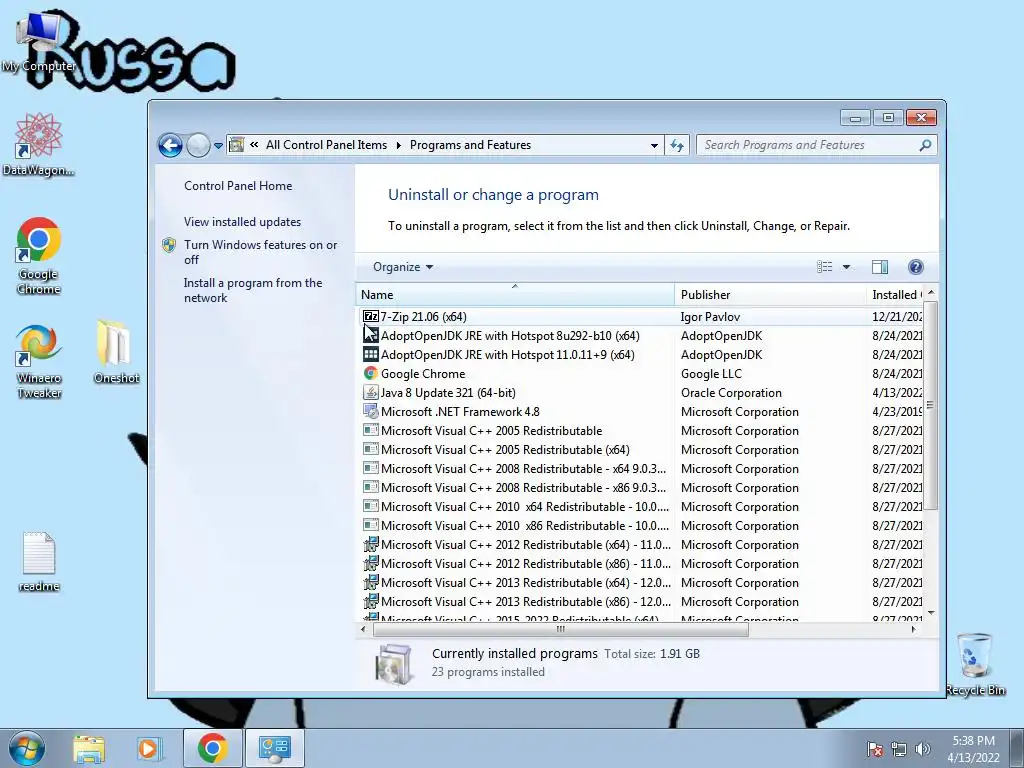Sort by the Name column header

tap(515, 295)
